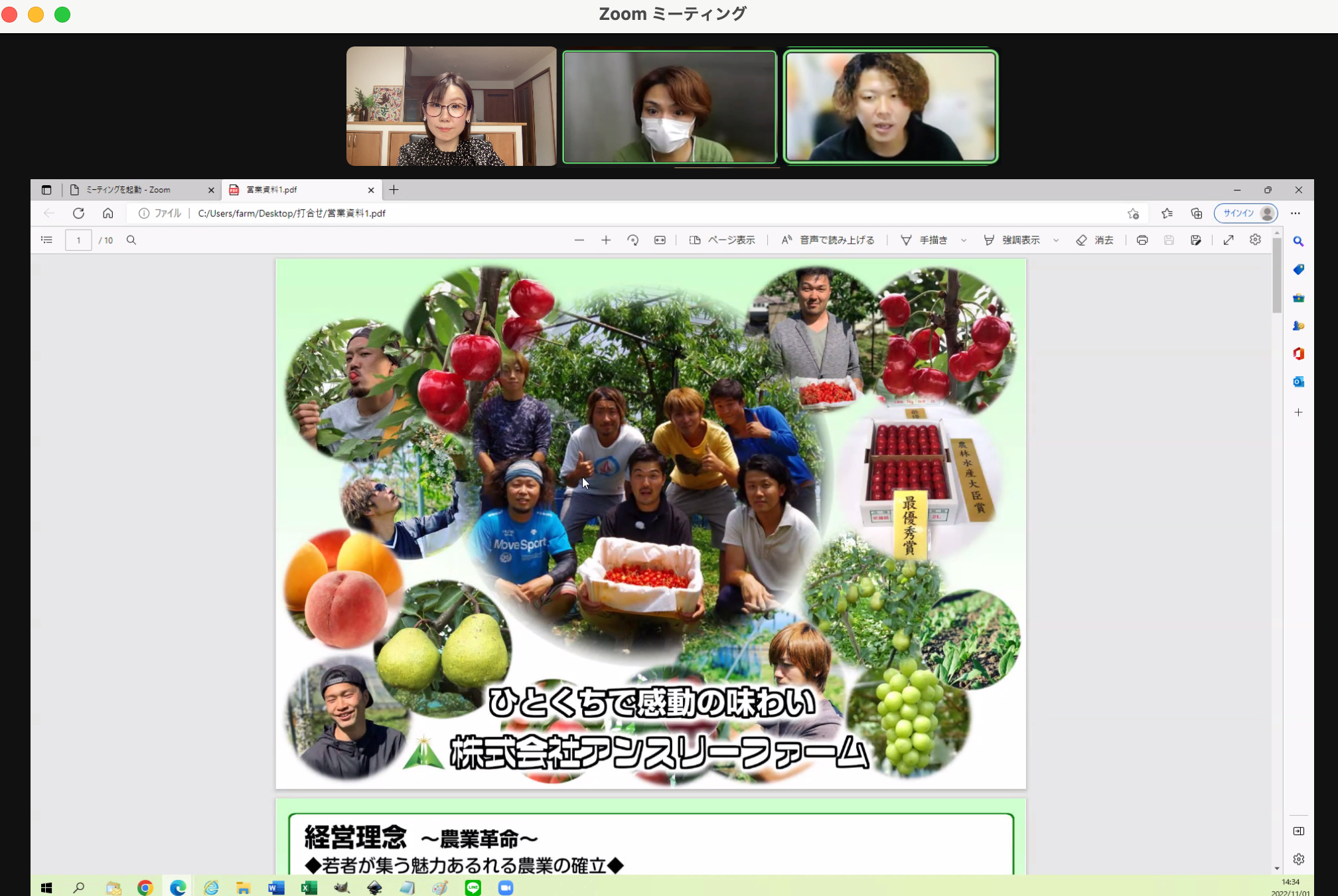Screen dimensions: 1338x896
Task: Start 音声で読み上げる read aloud
Action: (x=828, y=240)
